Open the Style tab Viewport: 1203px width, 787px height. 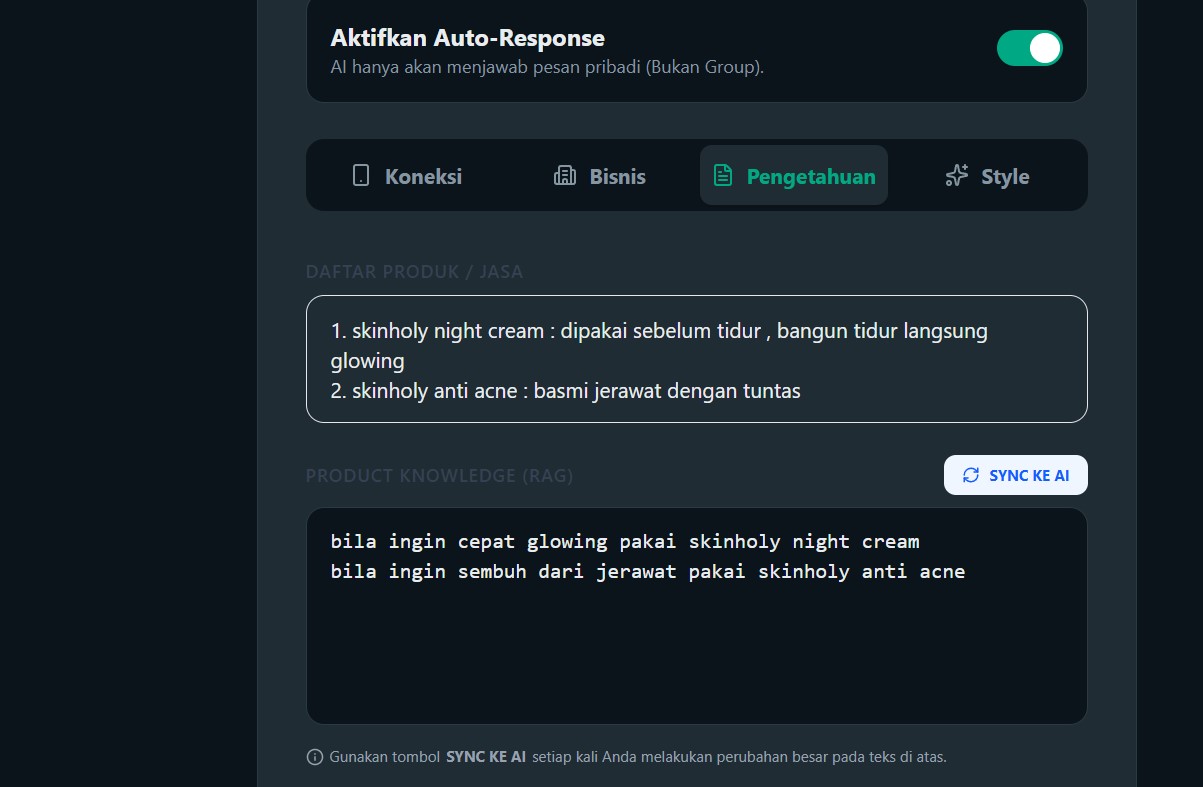[987, 176]
